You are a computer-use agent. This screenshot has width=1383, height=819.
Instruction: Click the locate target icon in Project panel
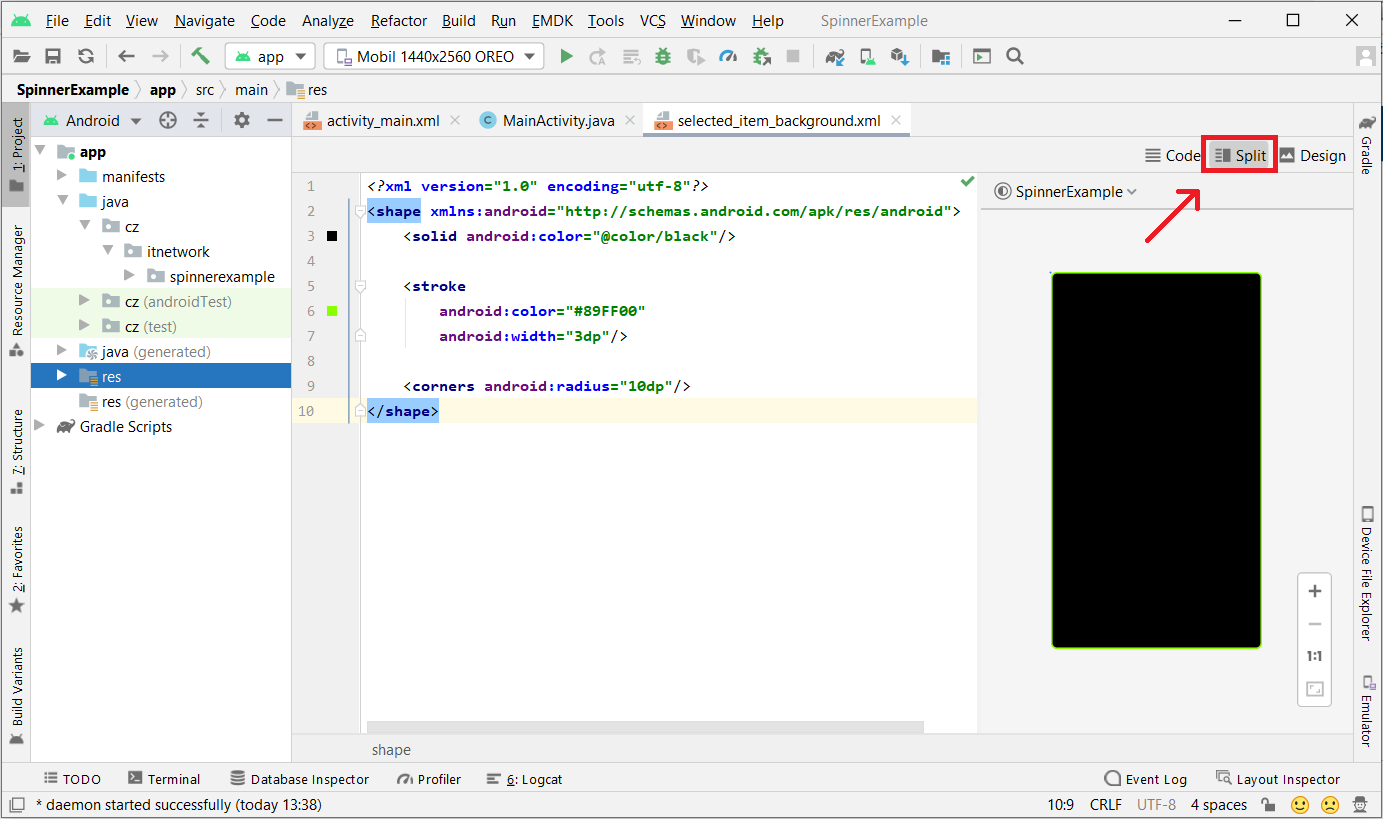tap(168, 121)
